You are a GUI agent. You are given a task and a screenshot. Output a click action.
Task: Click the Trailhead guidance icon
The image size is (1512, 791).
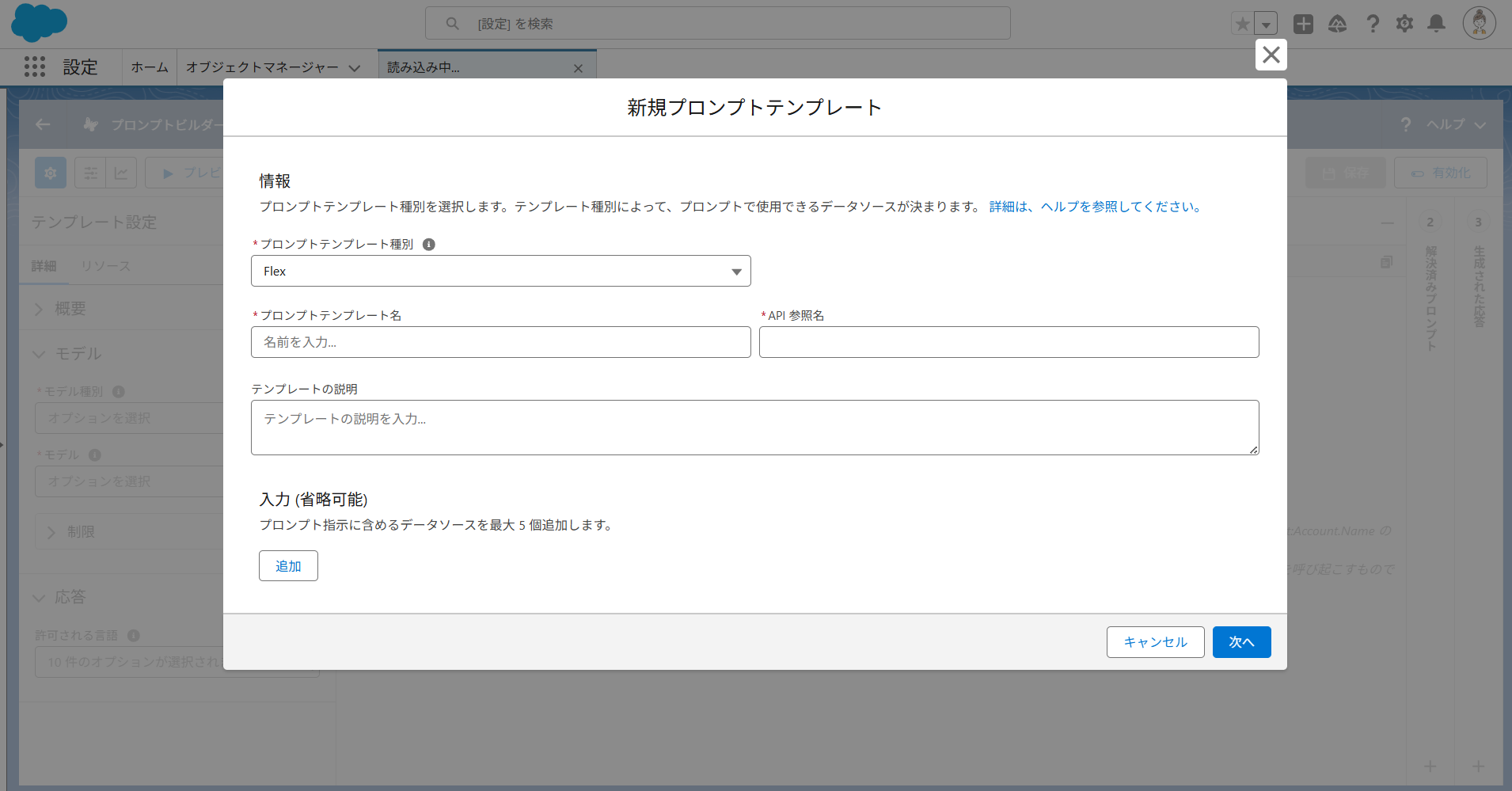[1337, 23]
